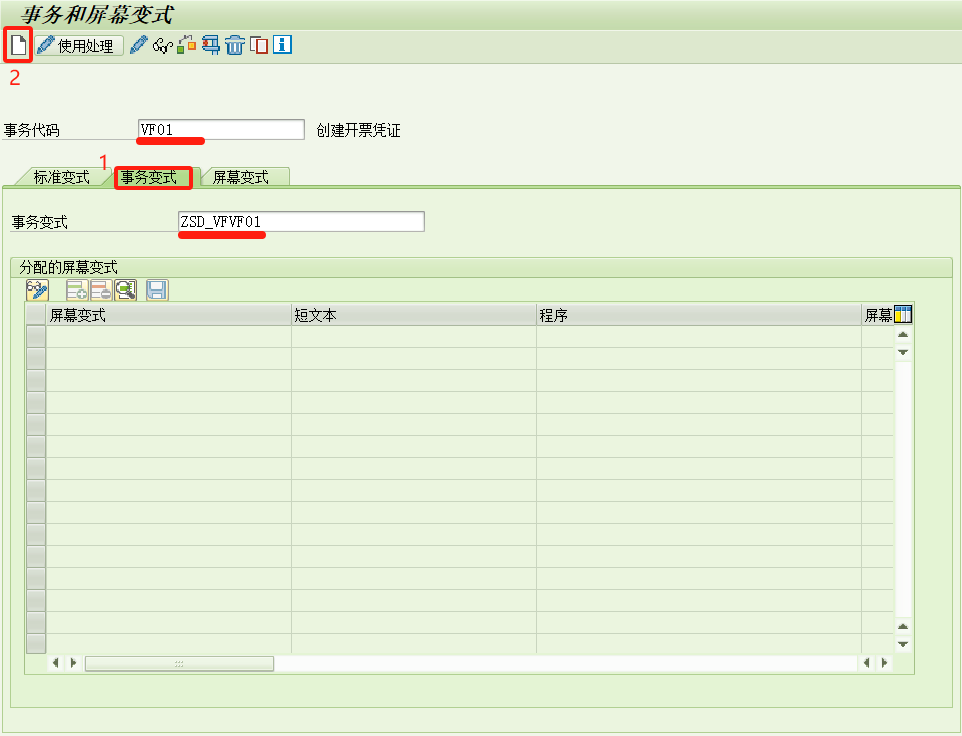Click the Copy variant icon
The width and height of the screenshot is (962, 736).
point(259,45)
